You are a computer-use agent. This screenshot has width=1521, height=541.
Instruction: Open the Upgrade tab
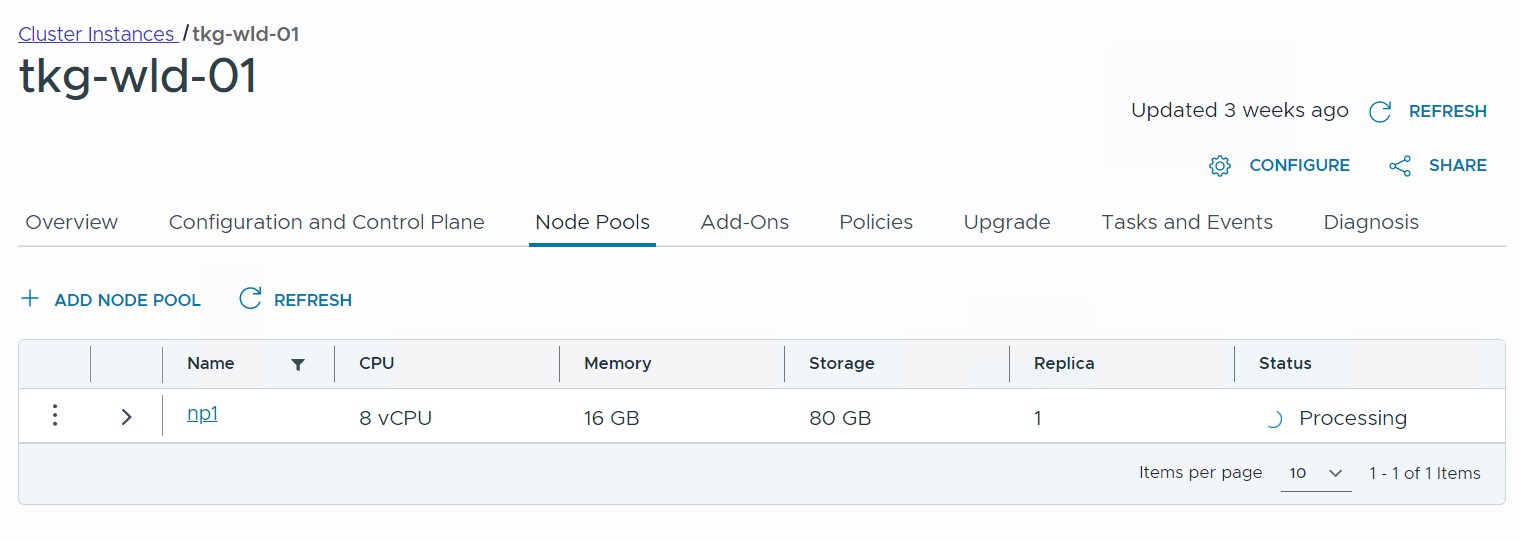click(x=1006, y=222)
